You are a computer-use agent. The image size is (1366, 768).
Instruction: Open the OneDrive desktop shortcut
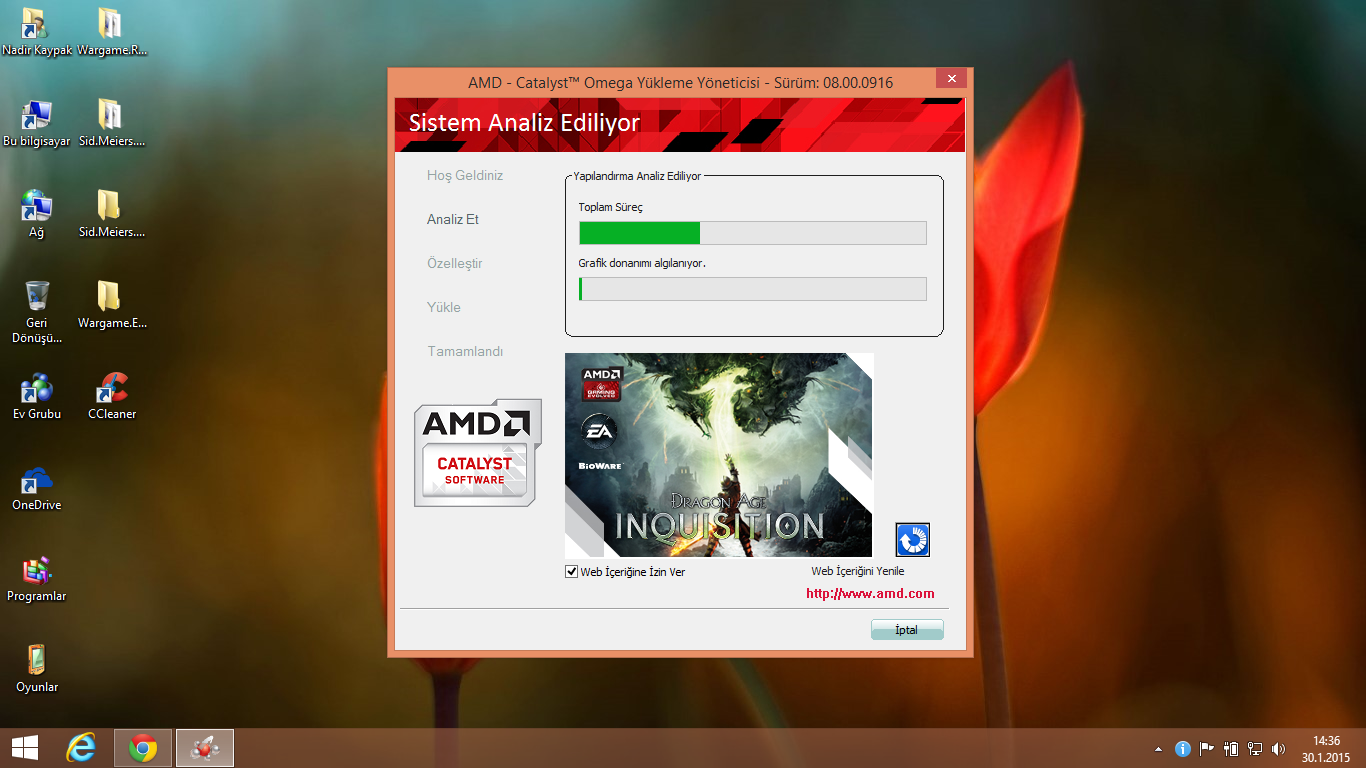[37, 487]
